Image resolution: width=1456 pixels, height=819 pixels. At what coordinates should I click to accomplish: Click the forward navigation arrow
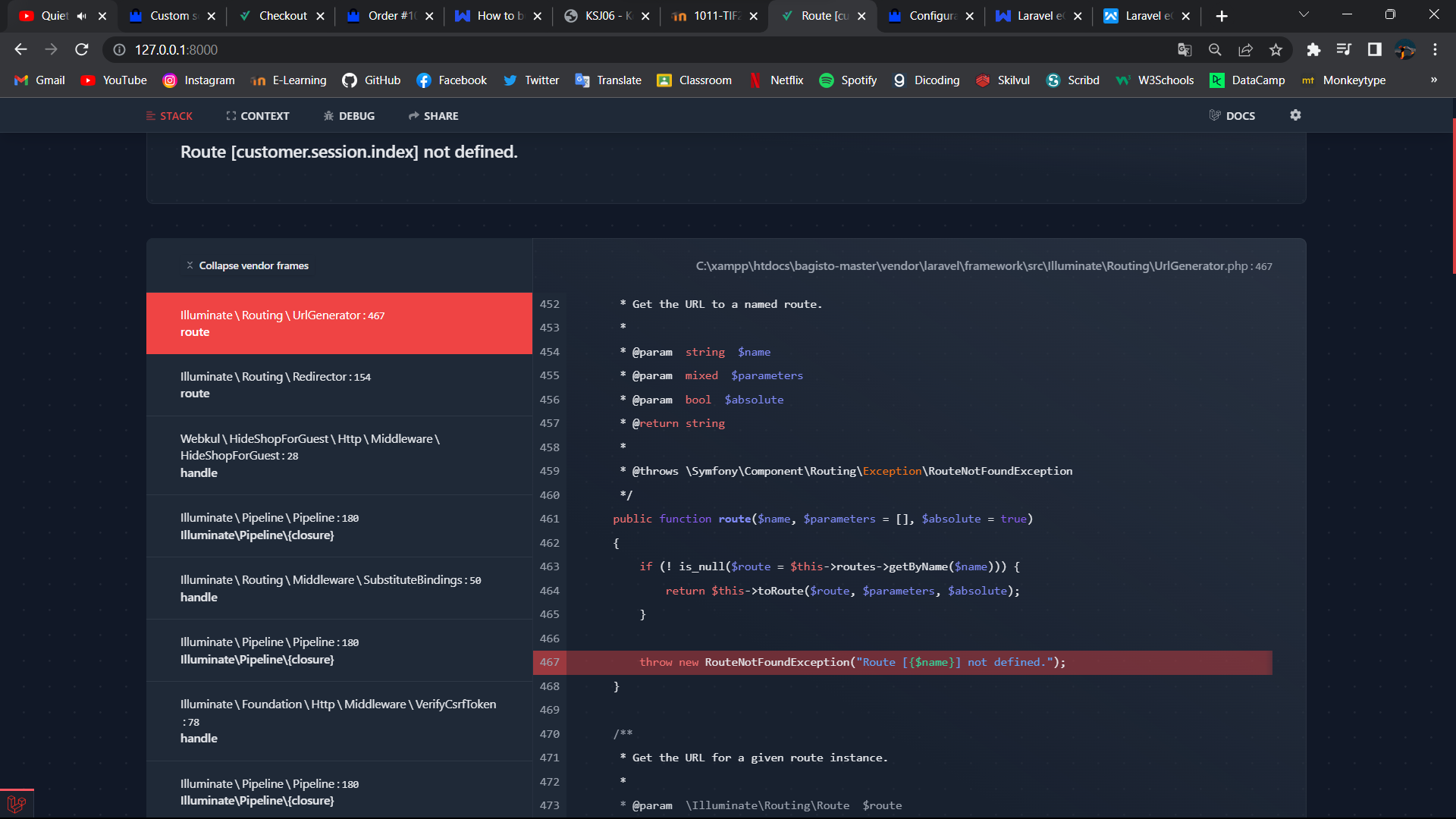click(51, 49)
